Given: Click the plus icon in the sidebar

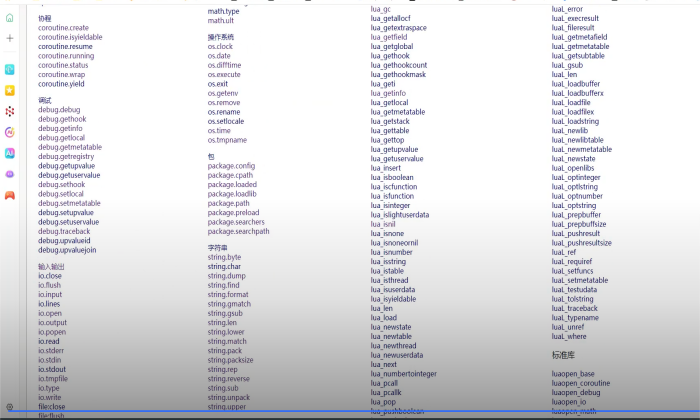Looking at the screenshot, I should (9, 38).
